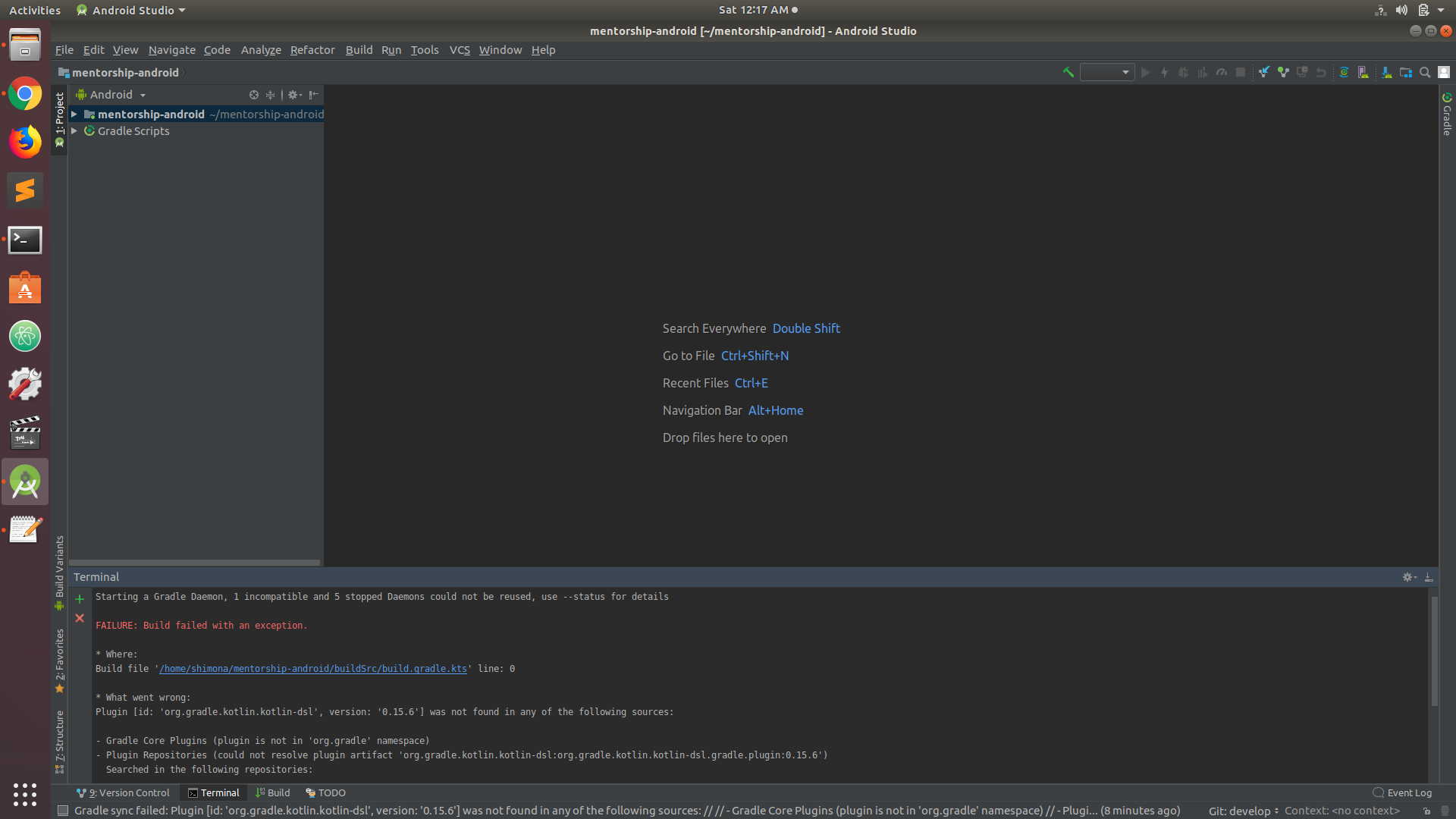Open the Git: develop branch menu
1456x819 pixels.
1244,811
